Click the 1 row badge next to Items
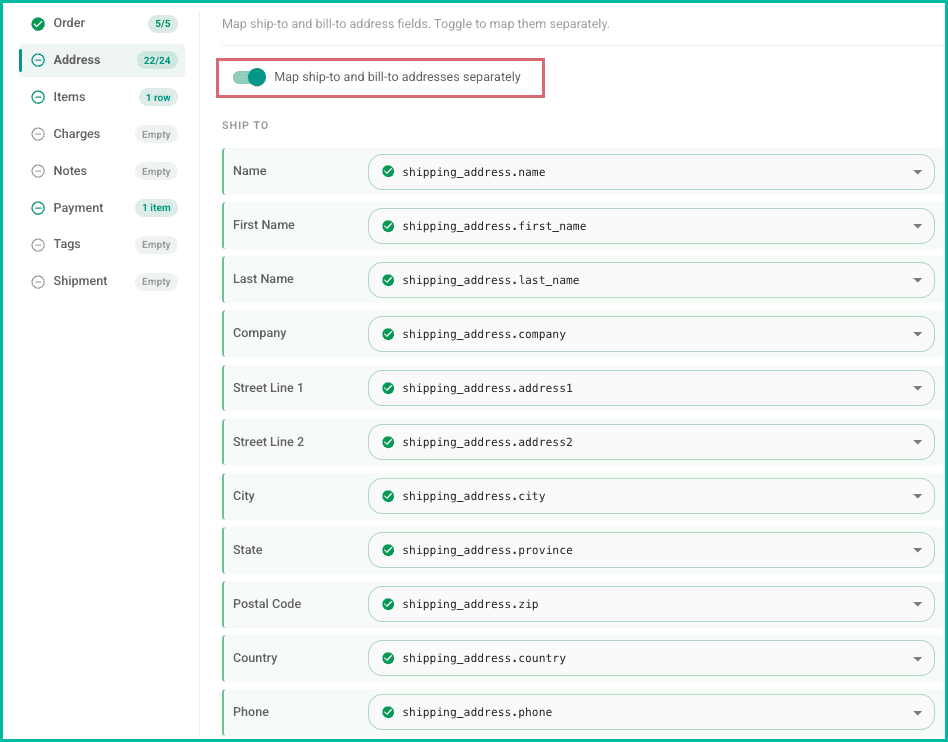This screenshot has width=948, height=742. [158, 97]
